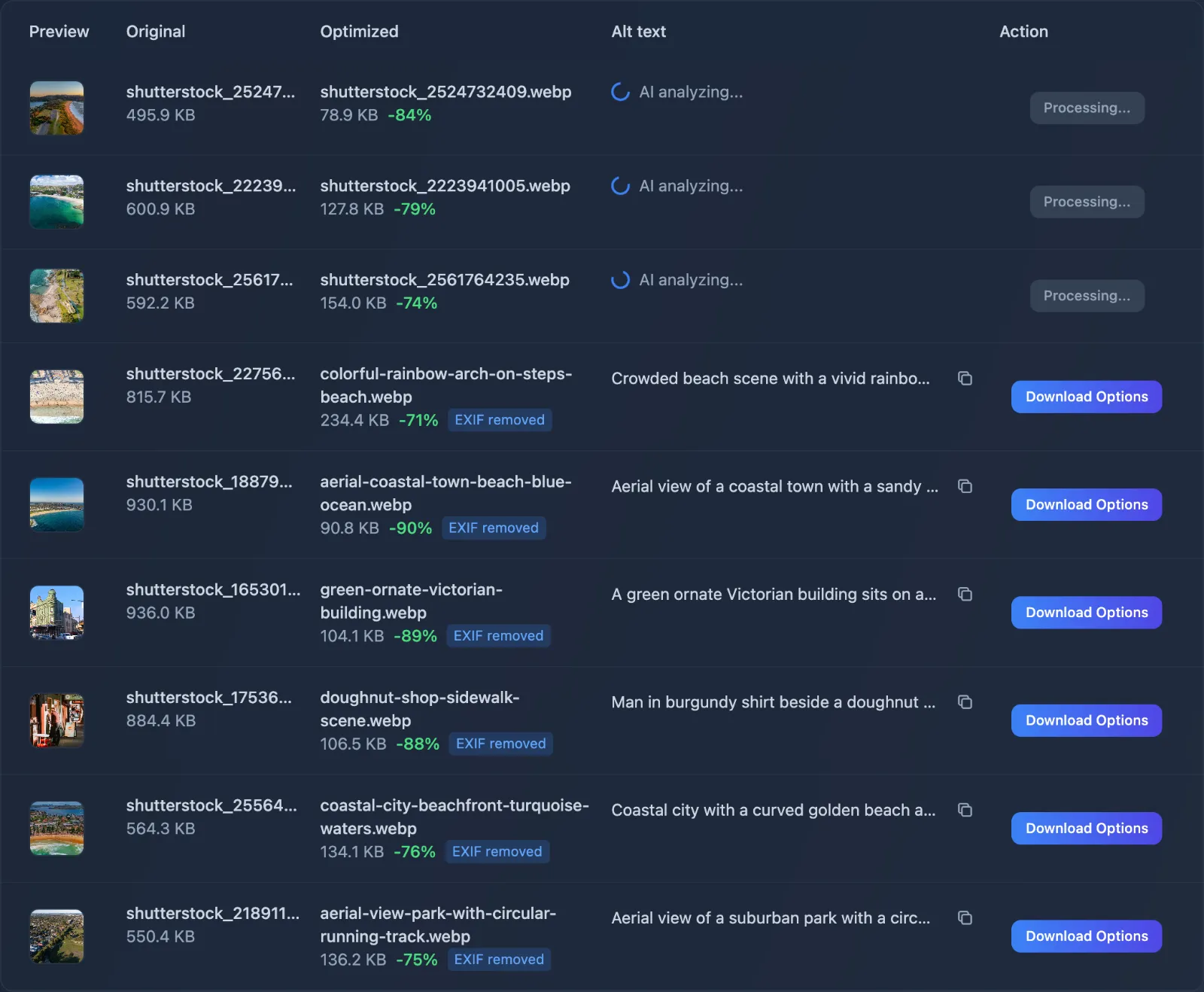Click Download Options for doughnut-shop-sidewalk-scene.webp
The image size is (1204, 992).
pyautogui.click(x=1086, y=720)
